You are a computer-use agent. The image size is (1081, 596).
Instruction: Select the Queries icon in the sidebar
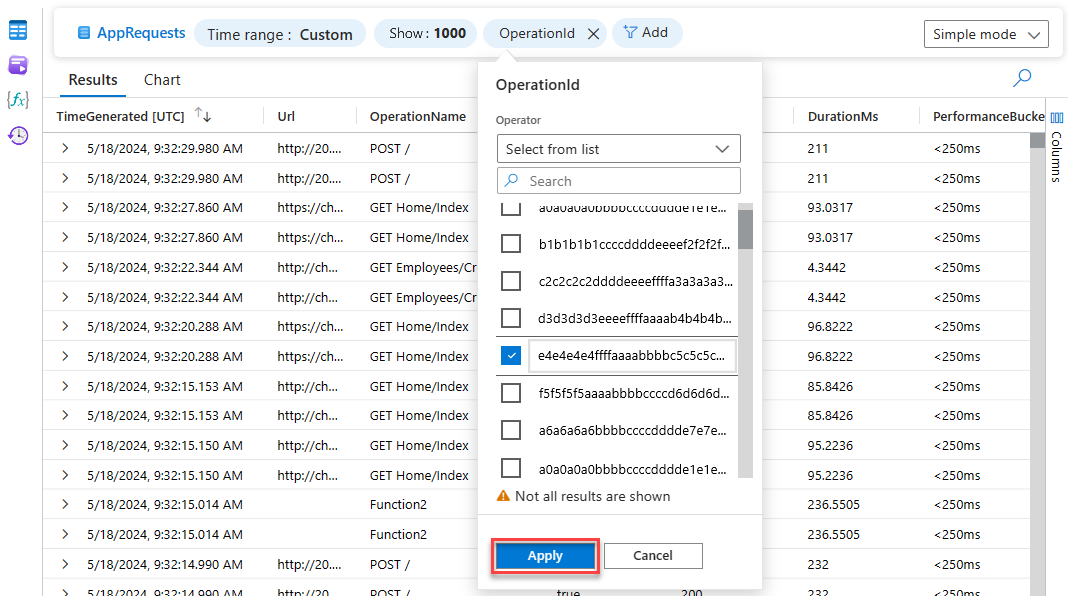(18, 64)
